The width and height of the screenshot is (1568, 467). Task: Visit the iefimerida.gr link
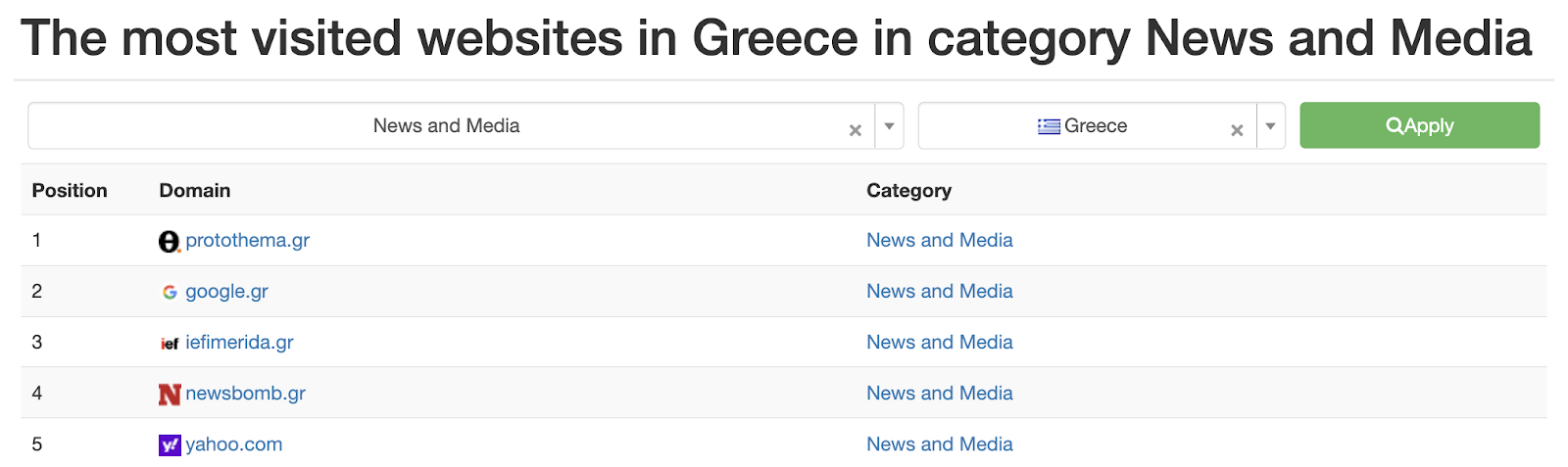[239, 343]
